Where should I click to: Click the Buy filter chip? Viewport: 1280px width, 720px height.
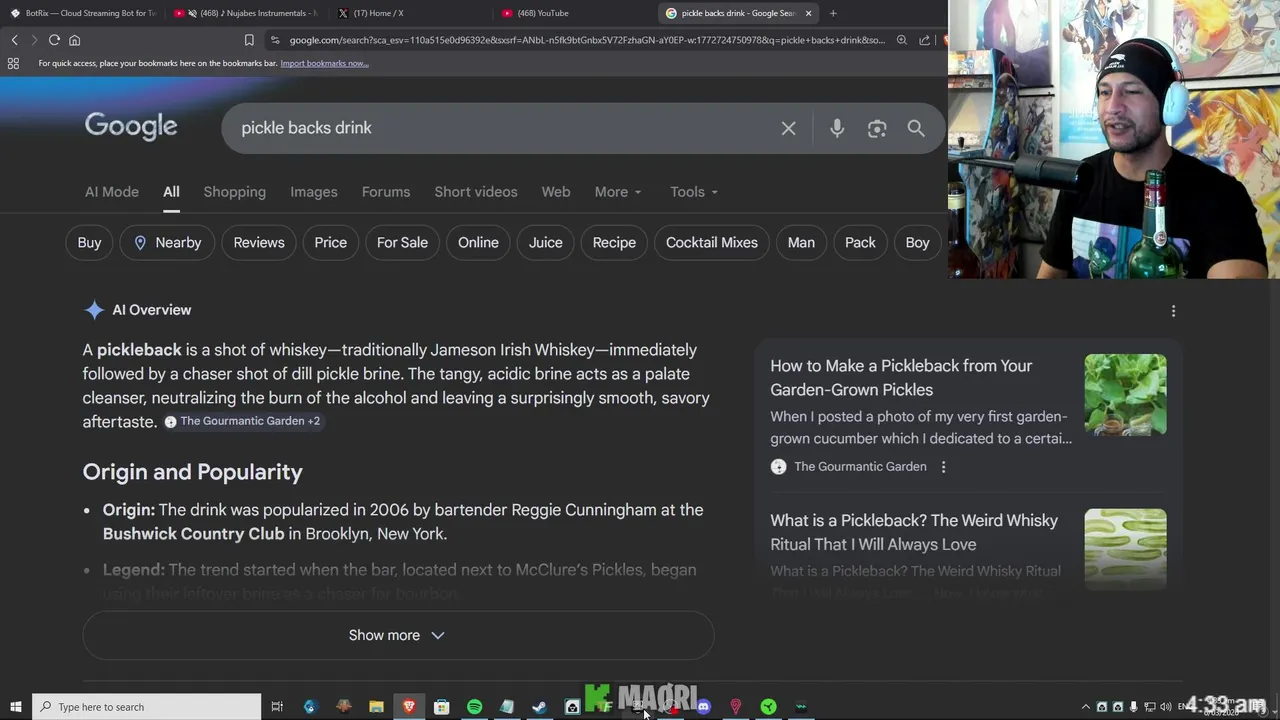(89, 243)
